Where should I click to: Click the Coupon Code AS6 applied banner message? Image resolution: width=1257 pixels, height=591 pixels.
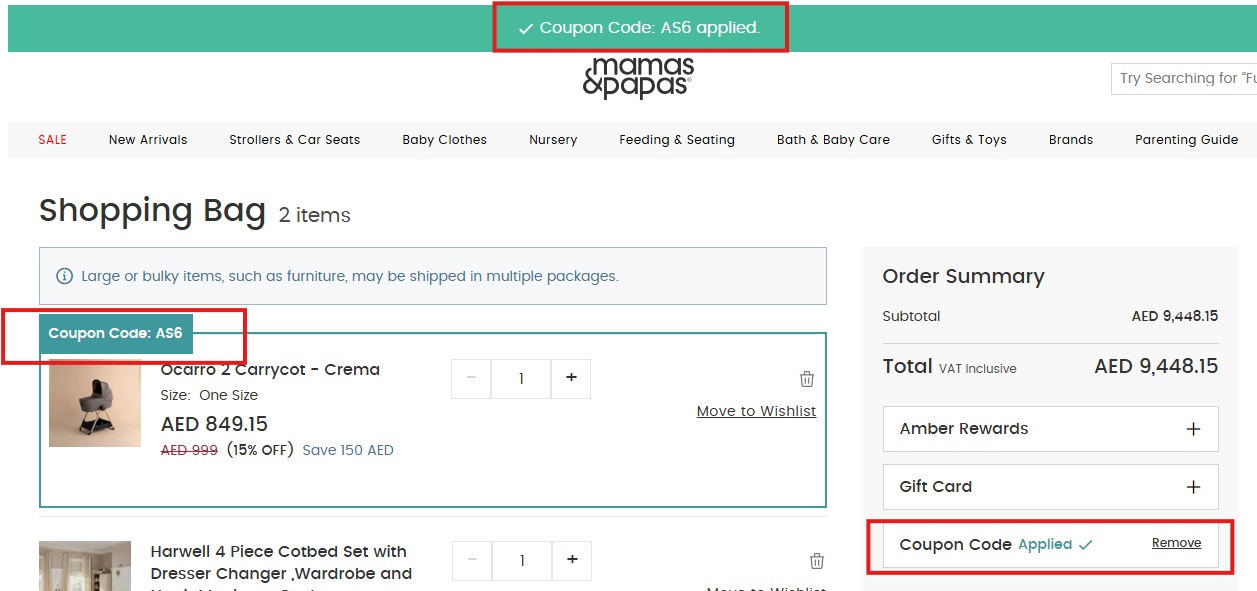click(x=640, y=28)
